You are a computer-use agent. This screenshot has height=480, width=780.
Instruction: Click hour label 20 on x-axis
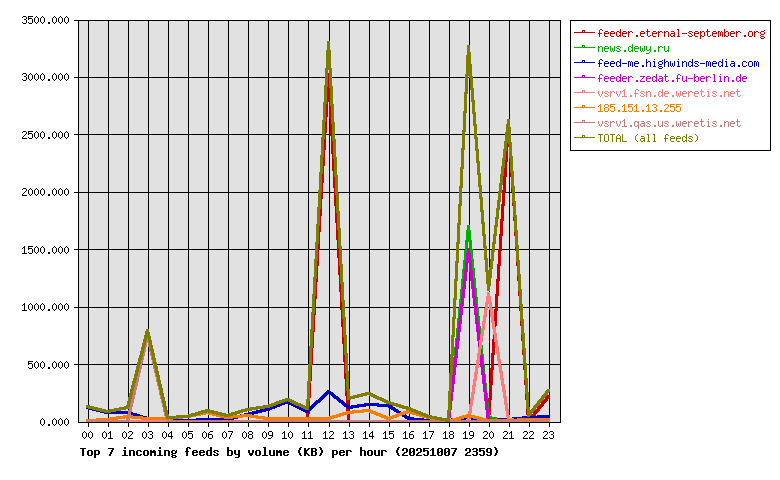[488, 435]
